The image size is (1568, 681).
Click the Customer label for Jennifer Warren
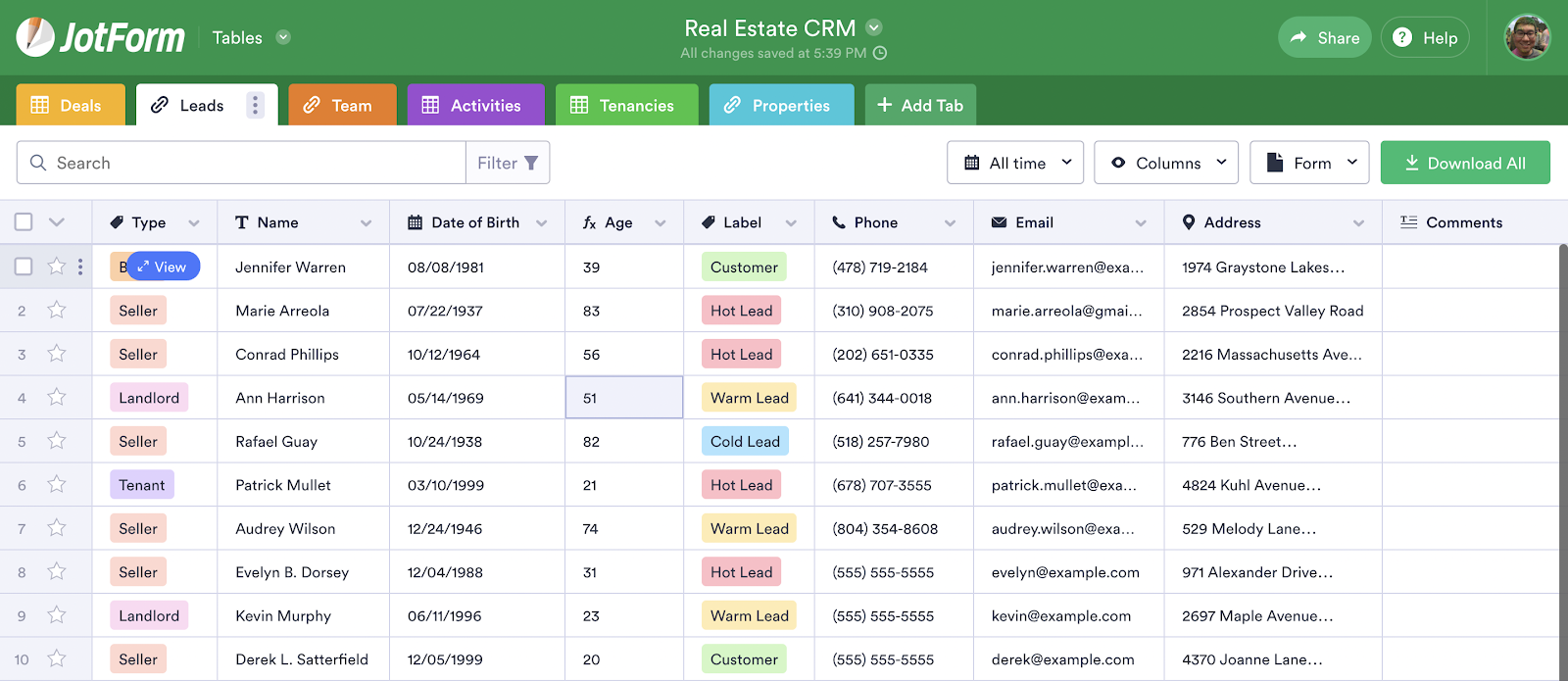point(744,267)
